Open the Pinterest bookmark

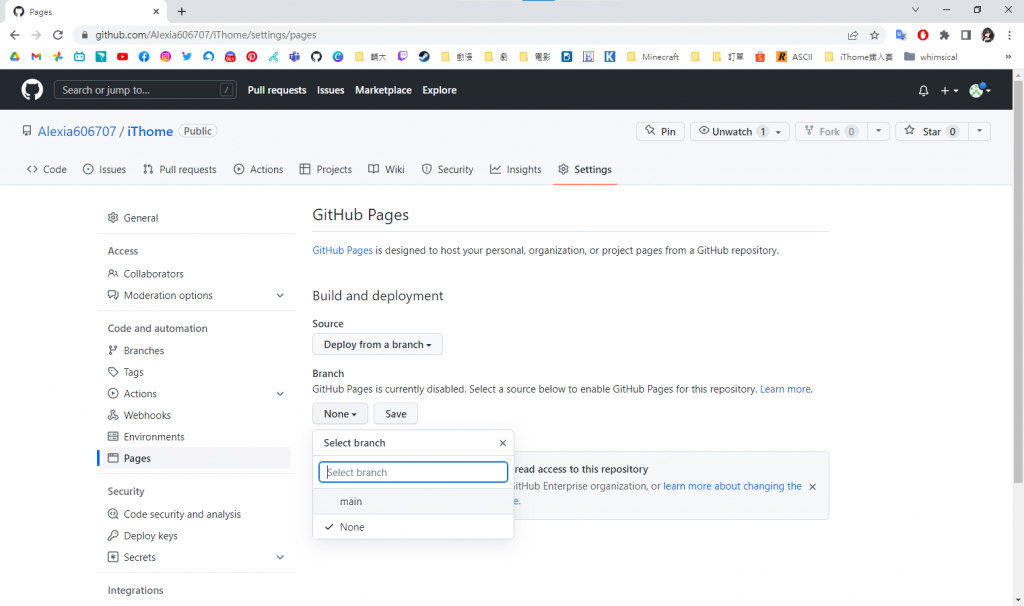tap(251, 57)
